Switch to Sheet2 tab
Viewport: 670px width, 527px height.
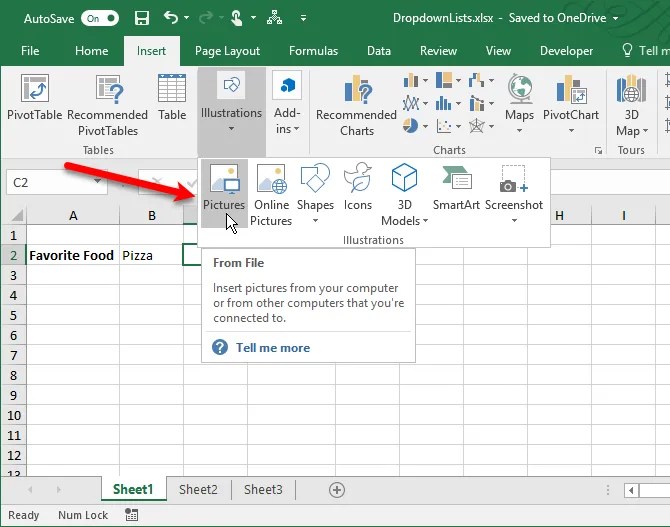pos(198,489)
